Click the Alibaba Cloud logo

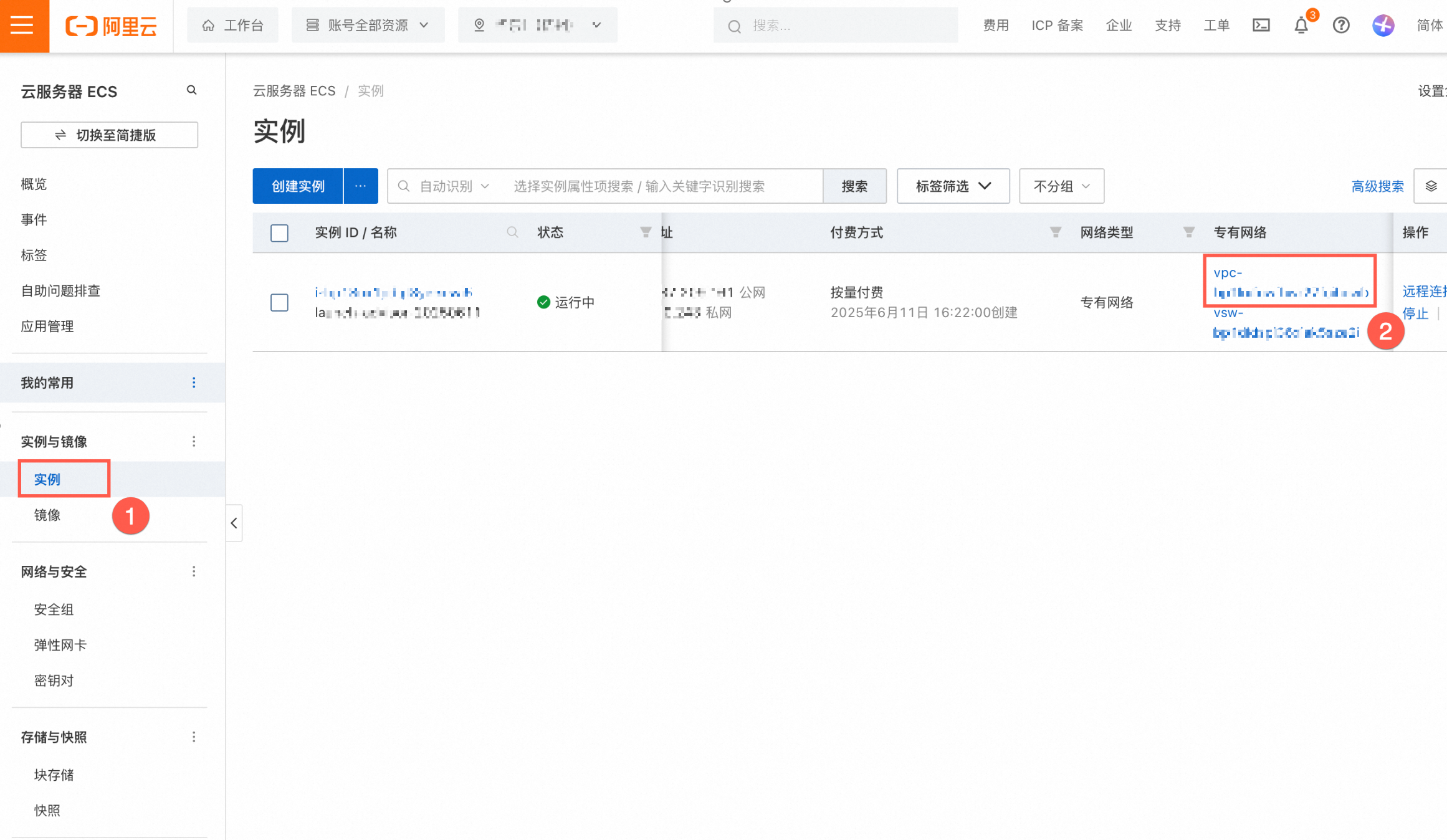(111, 26)
